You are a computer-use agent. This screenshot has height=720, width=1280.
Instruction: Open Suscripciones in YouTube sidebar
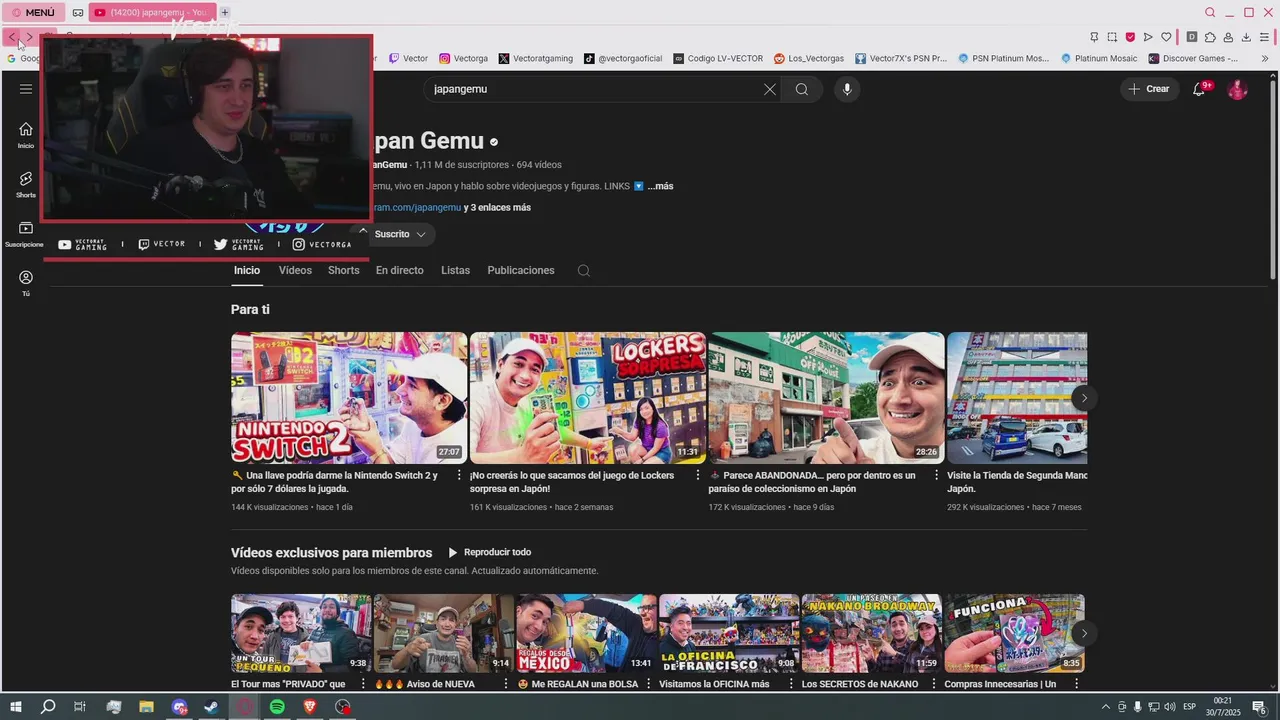26,234
